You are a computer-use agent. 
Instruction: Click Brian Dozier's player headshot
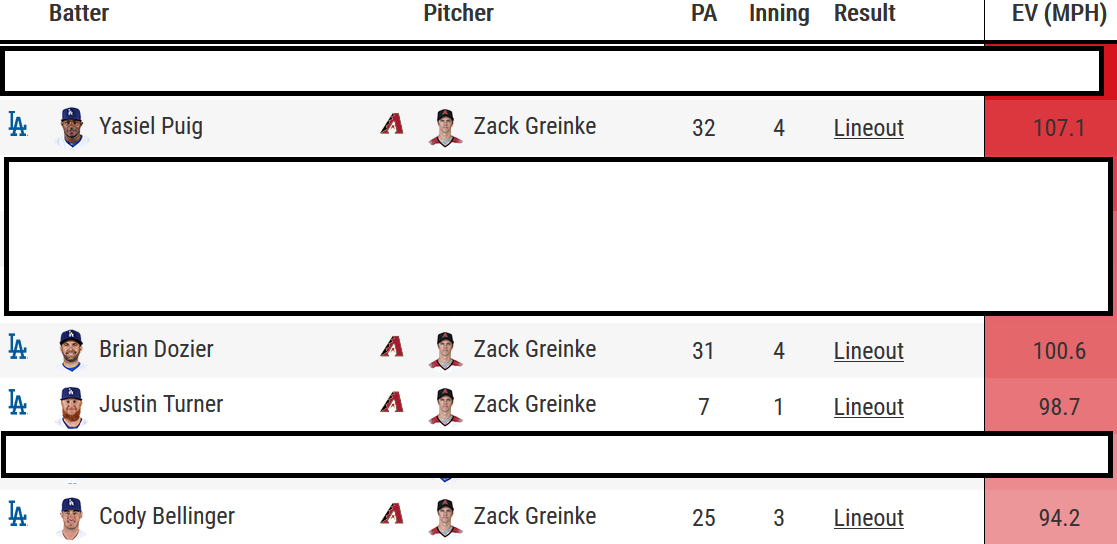coord(70,350)
